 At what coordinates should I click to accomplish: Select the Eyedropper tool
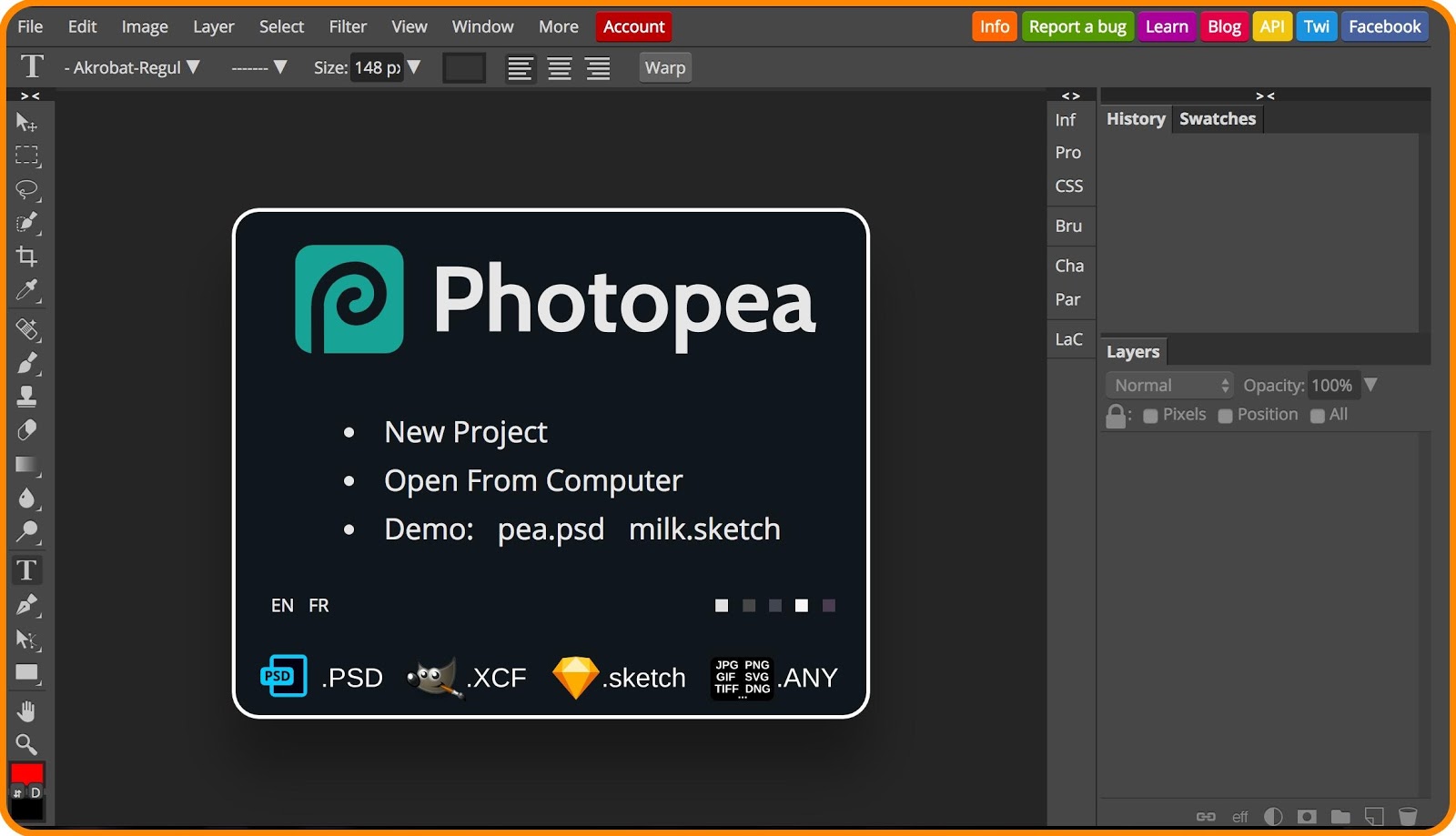pos(26,290)
